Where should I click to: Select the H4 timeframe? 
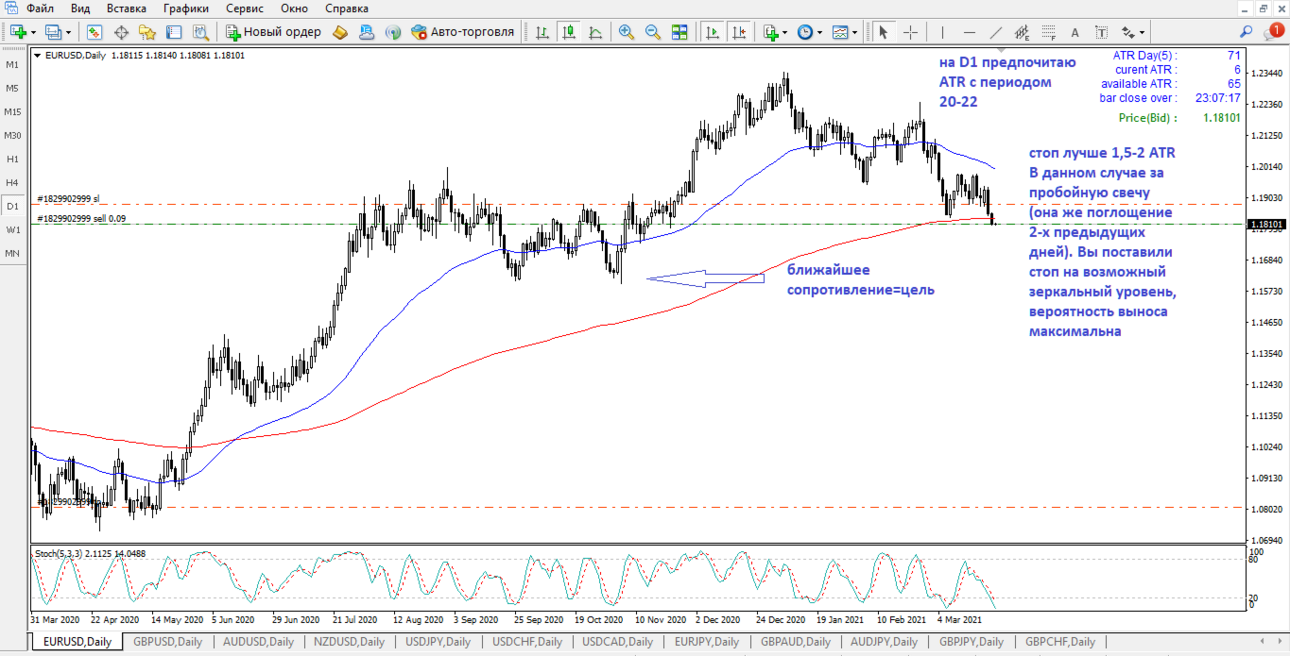[x=13, y=182]
